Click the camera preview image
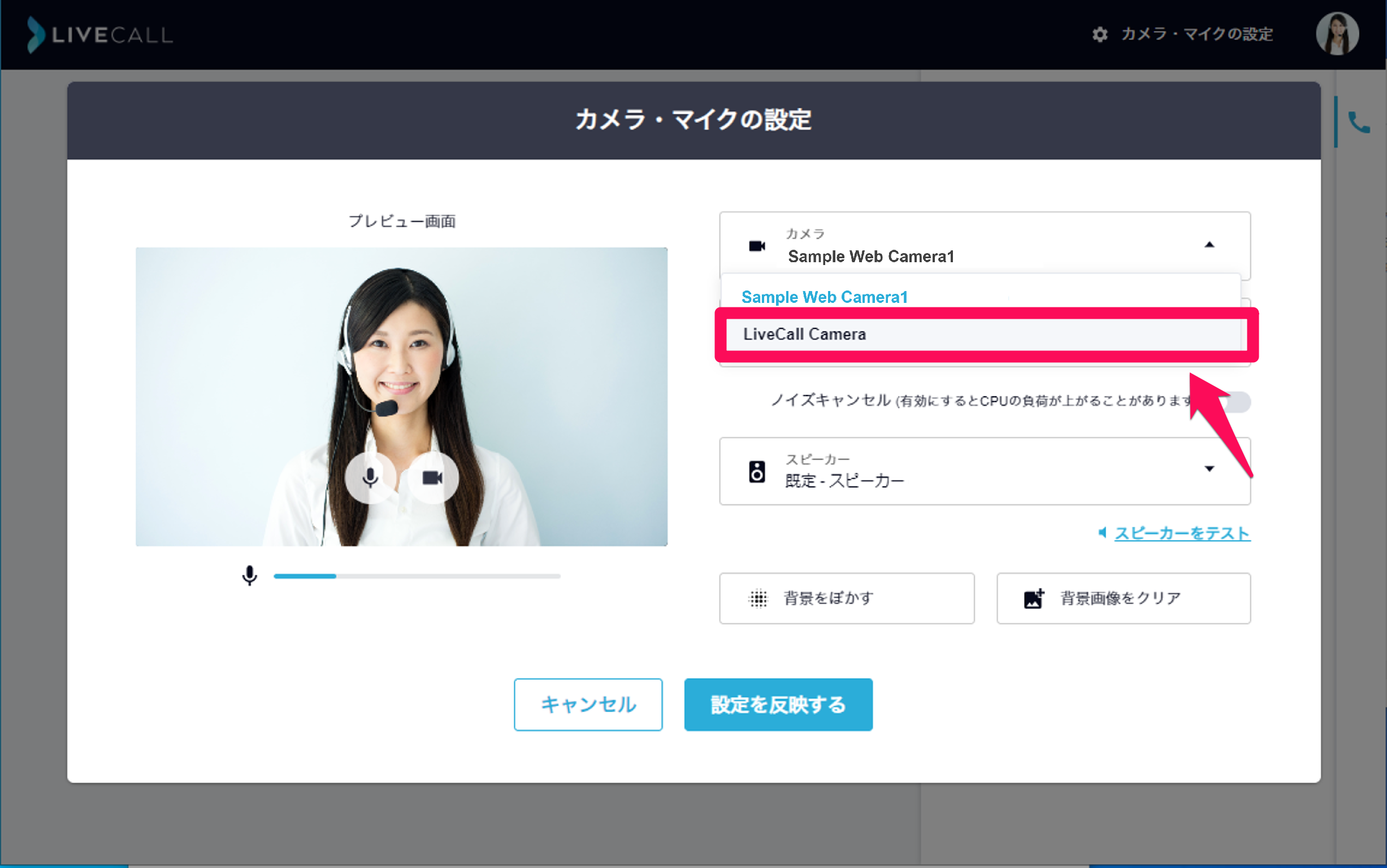This screenshot has width=1387, height=868. coord(401,396)
